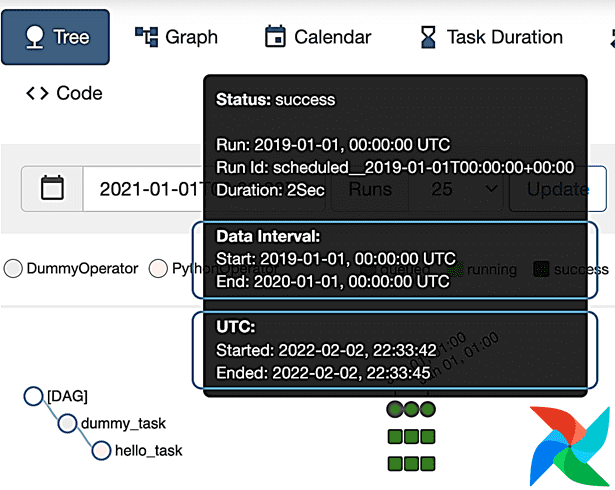Open the Code view
The height and width of the screenshot is (490, 615).
[x=64, y=93]
